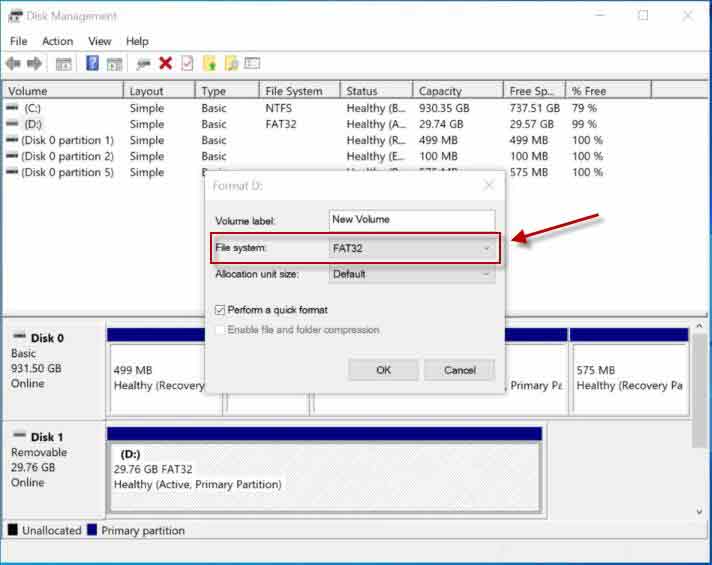Toggle Perform a quick format checkbox
Viewport: 712px width, 565px height.
tap(220, 310)
